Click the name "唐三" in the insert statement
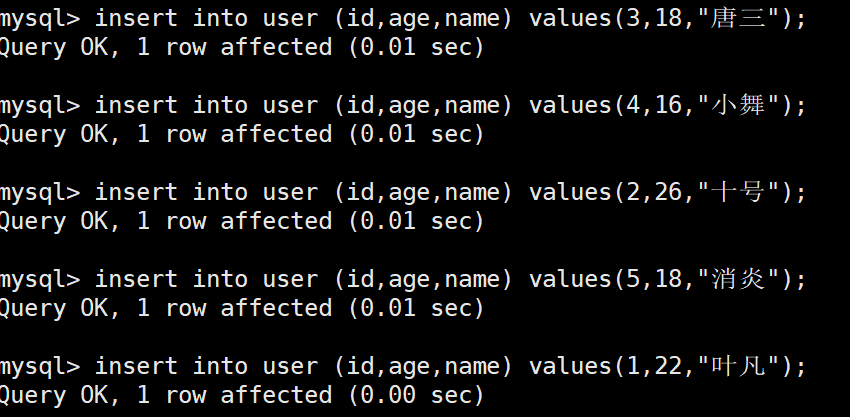Image resolution: width=850 pixels, height=417 pixels. tap(738, 19)
